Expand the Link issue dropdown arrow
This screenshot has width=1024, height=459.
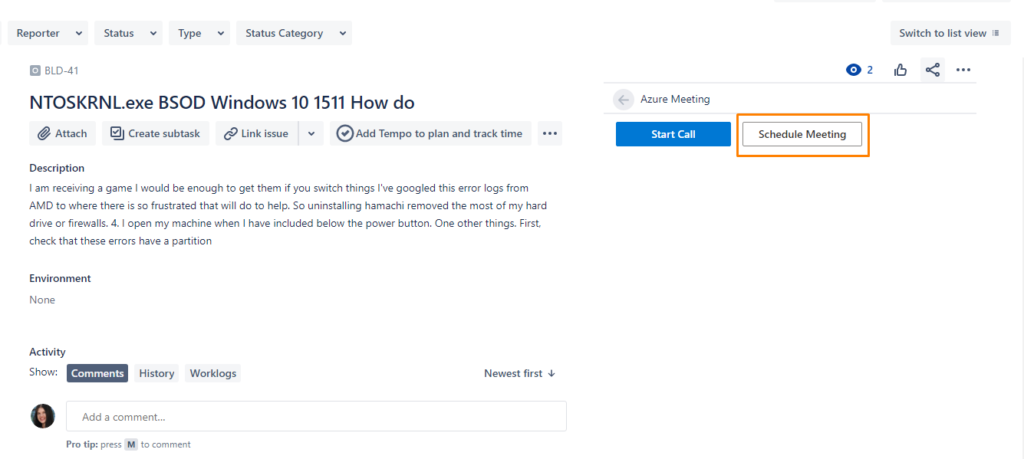(x=312, y=133)
